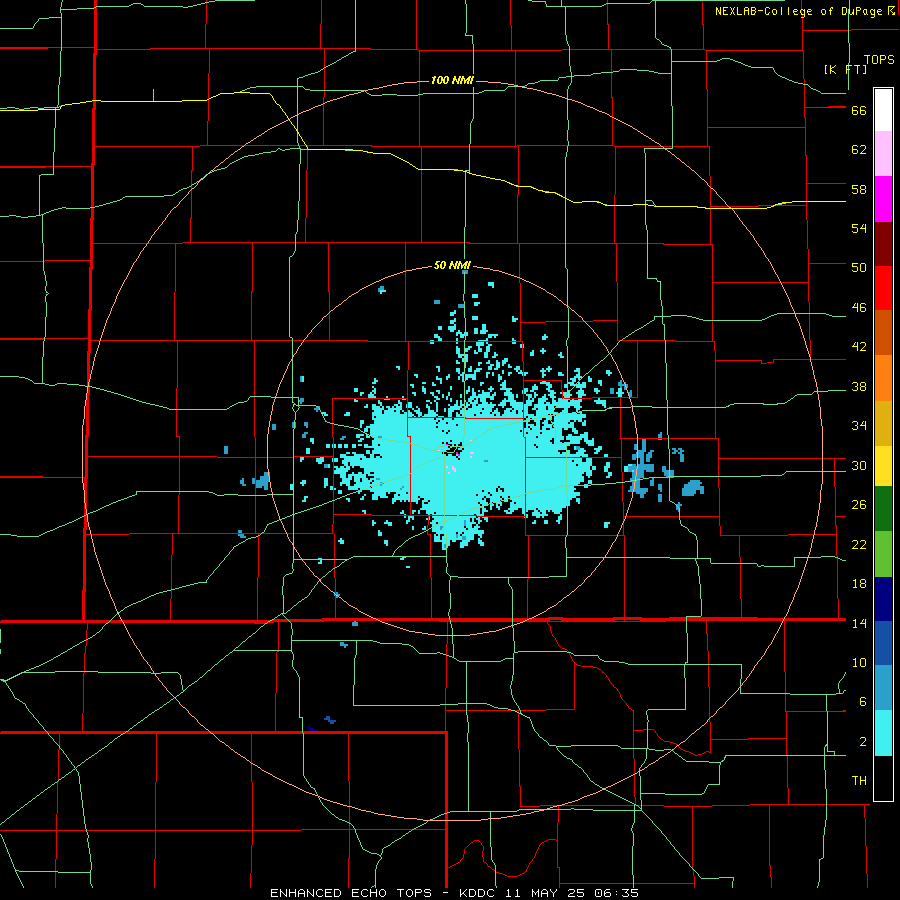Click the '50 NMI' range ring label
This screenshot has width=900, height=900.
coord(452,265)
